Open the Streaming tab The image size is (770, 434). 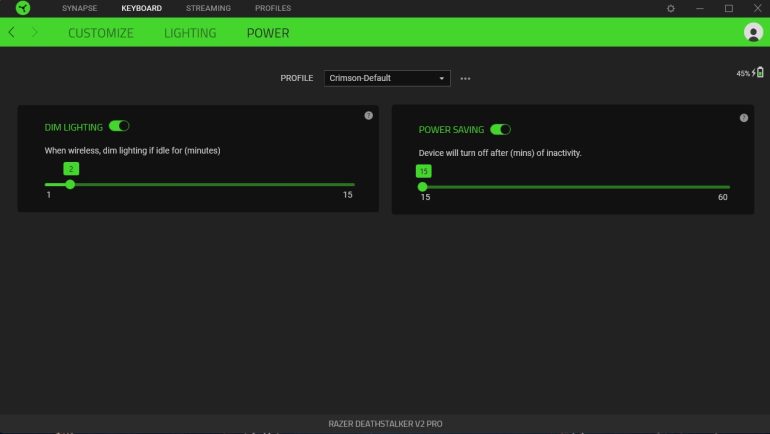click(x=208, y=8)
